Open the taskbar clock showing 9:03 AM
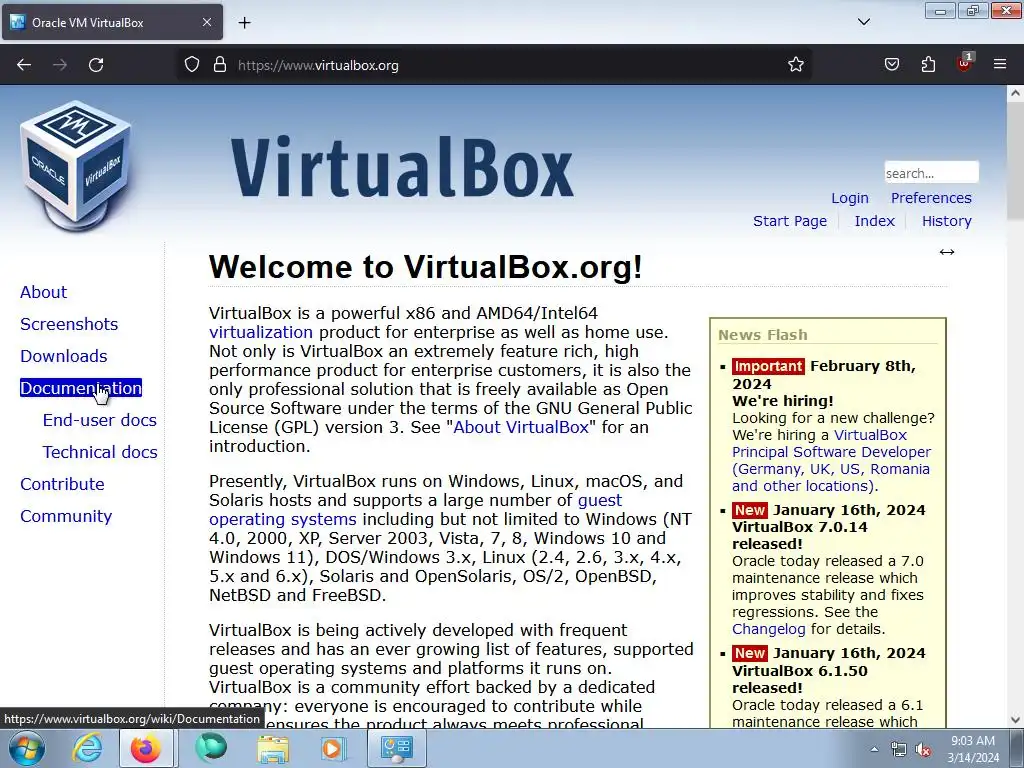 pos(973,749)
